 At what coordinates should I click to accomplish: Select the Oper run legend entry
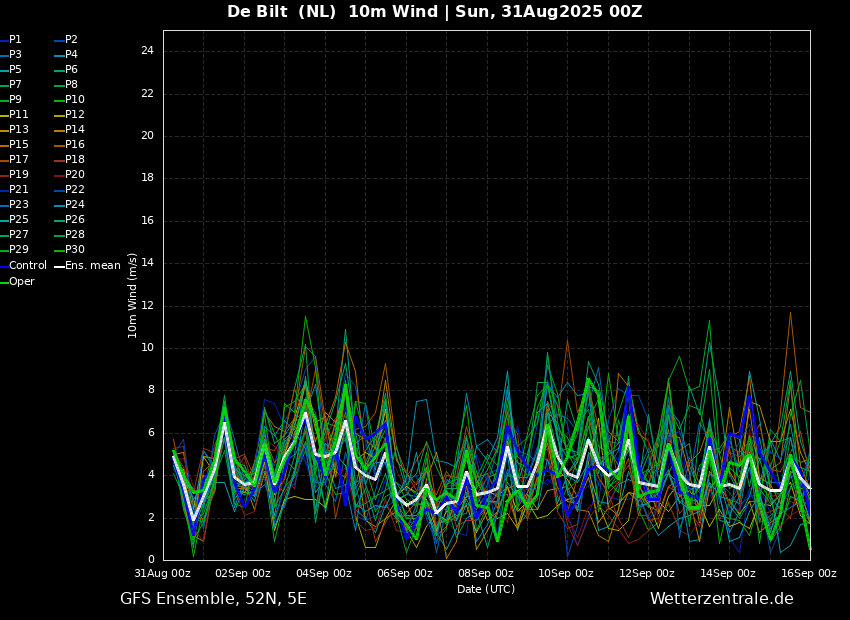tap(21, 282)
